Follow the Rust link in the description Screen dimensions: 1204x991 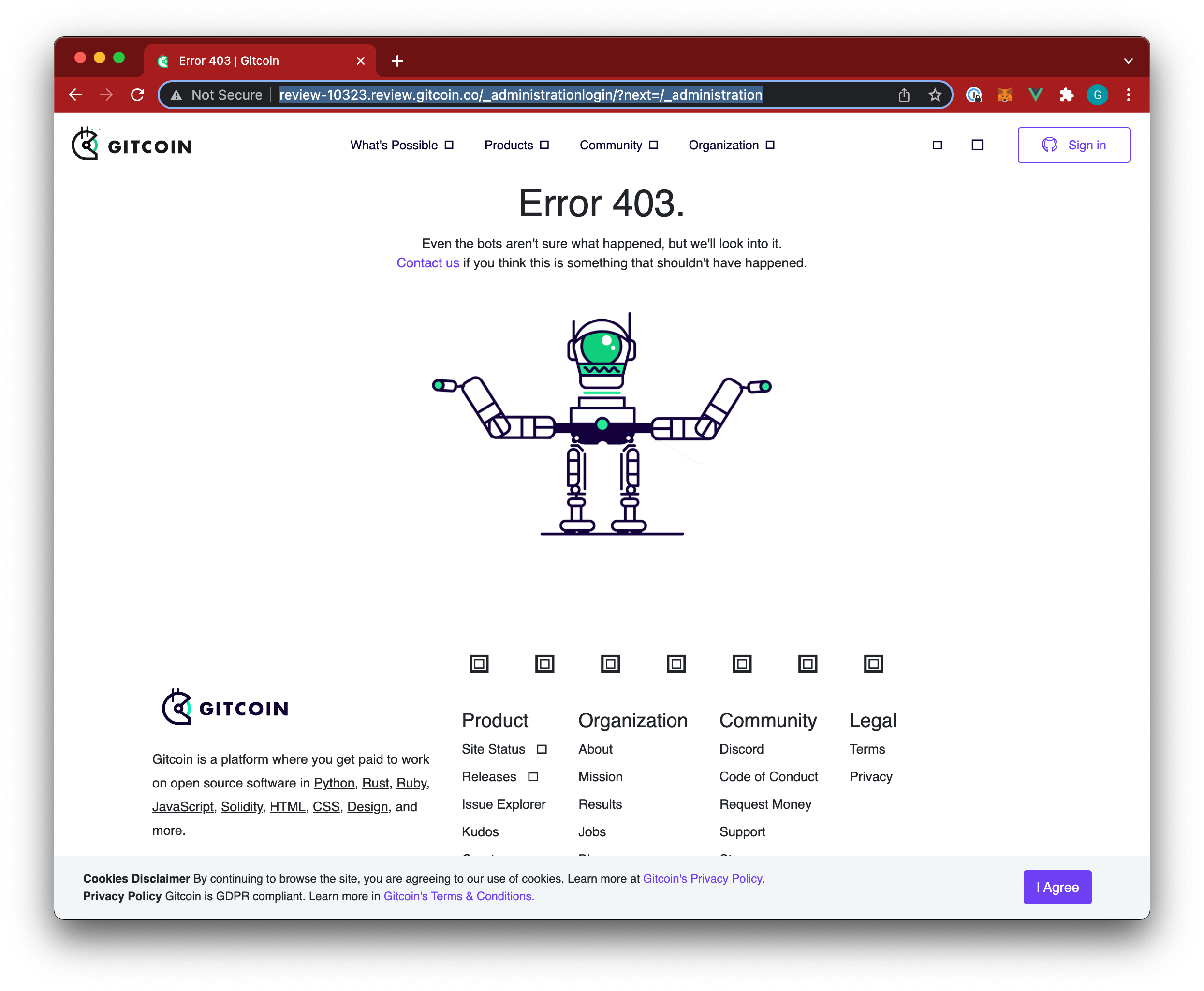coord(375,783)
